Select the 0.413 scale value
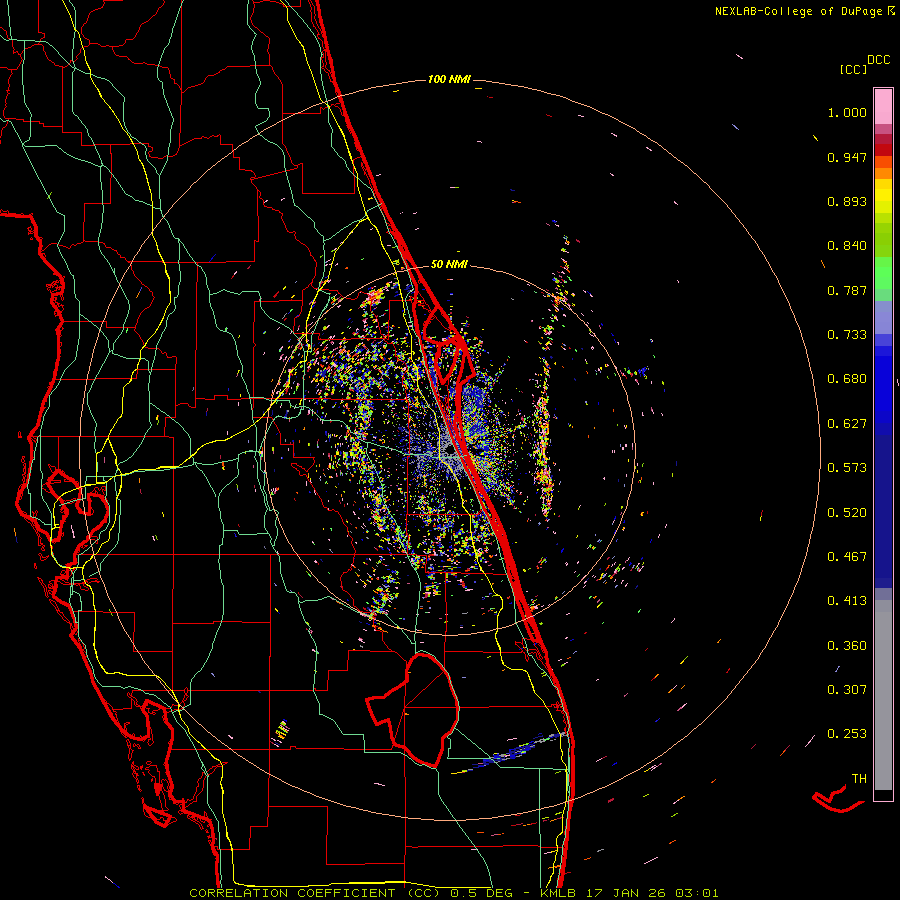 click(847, 601)
